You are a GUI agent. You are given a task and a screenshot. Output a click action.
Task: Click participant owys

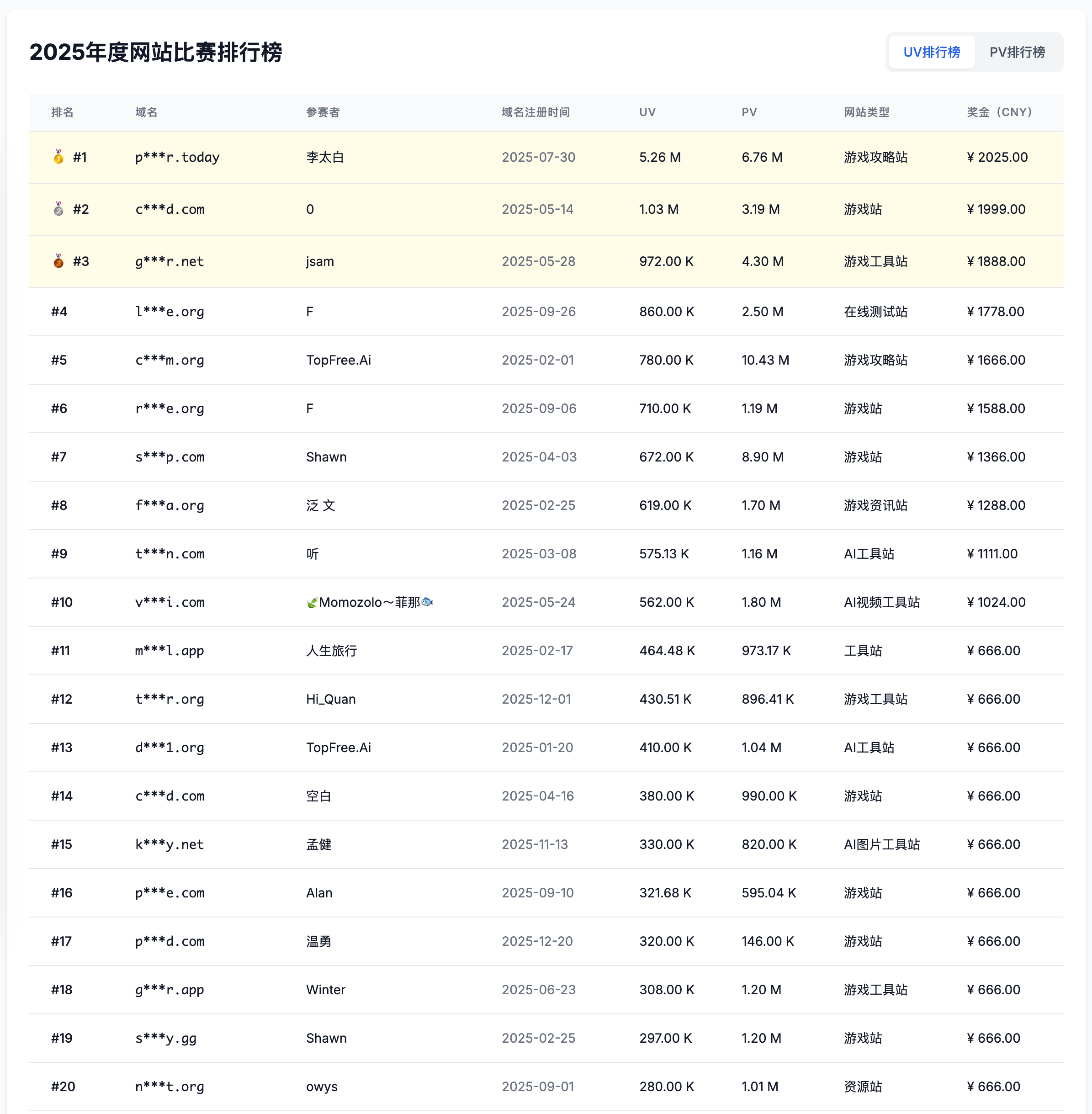pos(322,1087)
